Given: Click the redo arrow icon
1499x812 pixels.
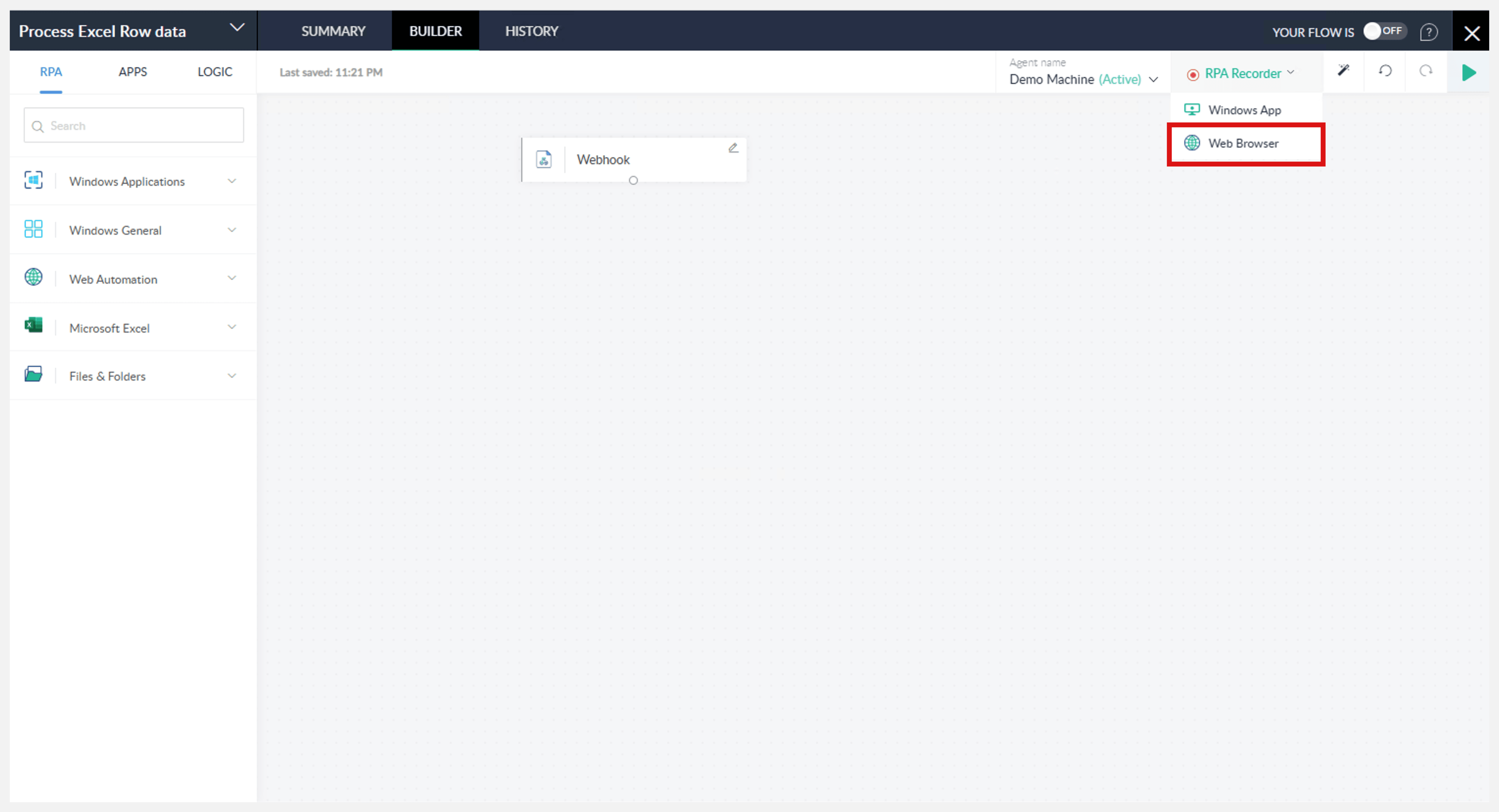Looking at the screenshot, I should click(1426, 71).
